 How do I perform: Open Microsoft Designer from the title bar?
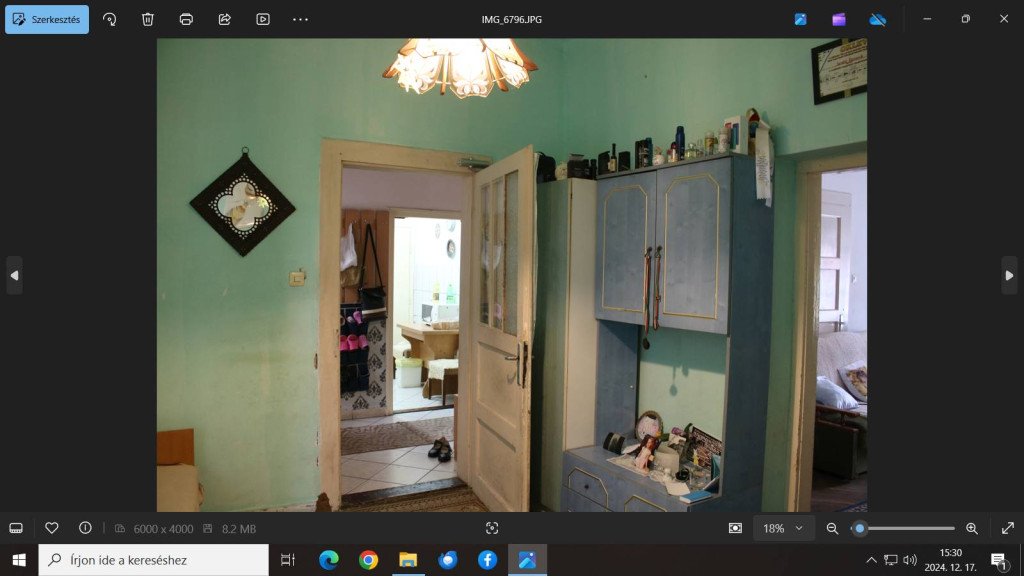click(x=800, y=19)
